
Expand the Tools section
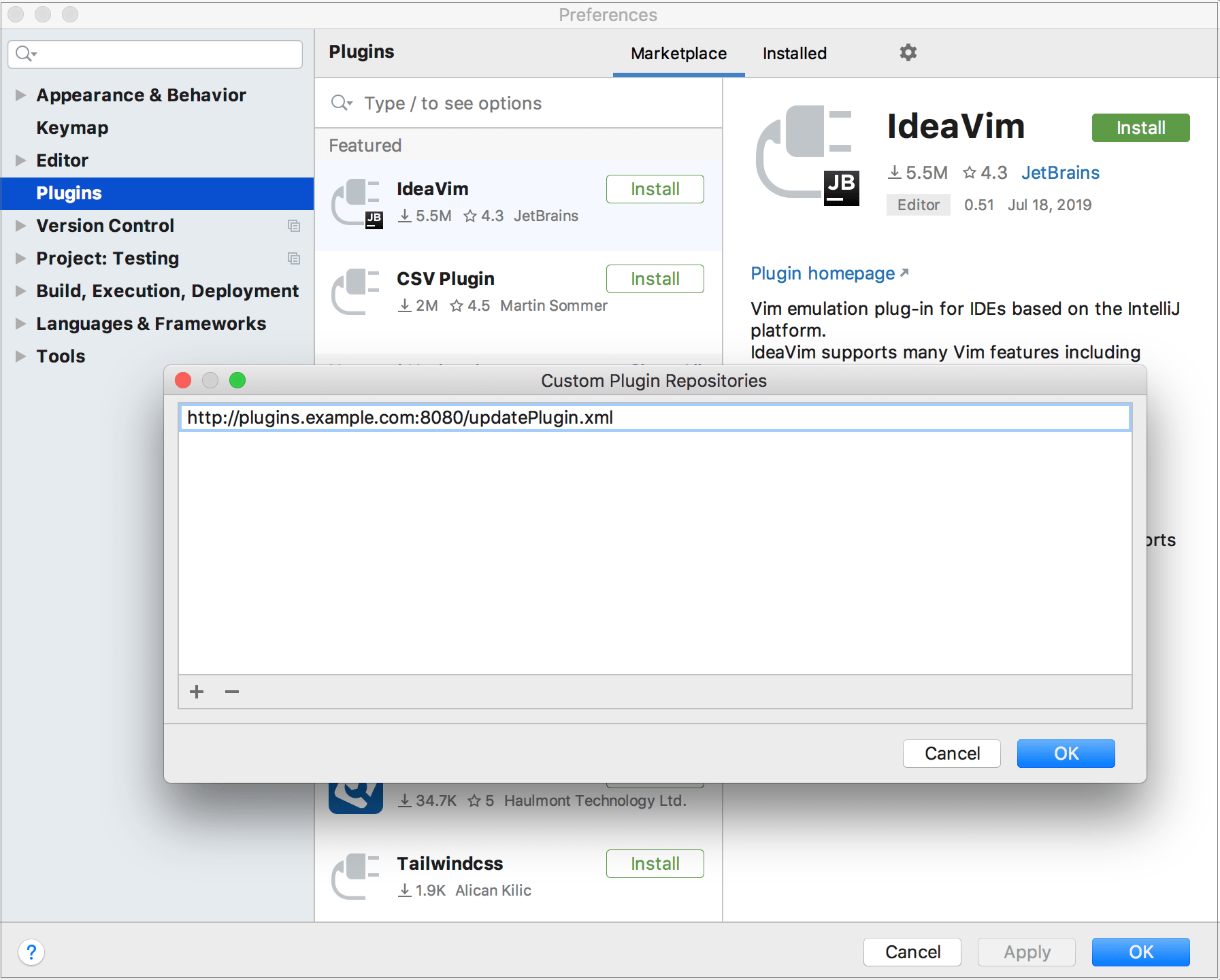point(20,356)
